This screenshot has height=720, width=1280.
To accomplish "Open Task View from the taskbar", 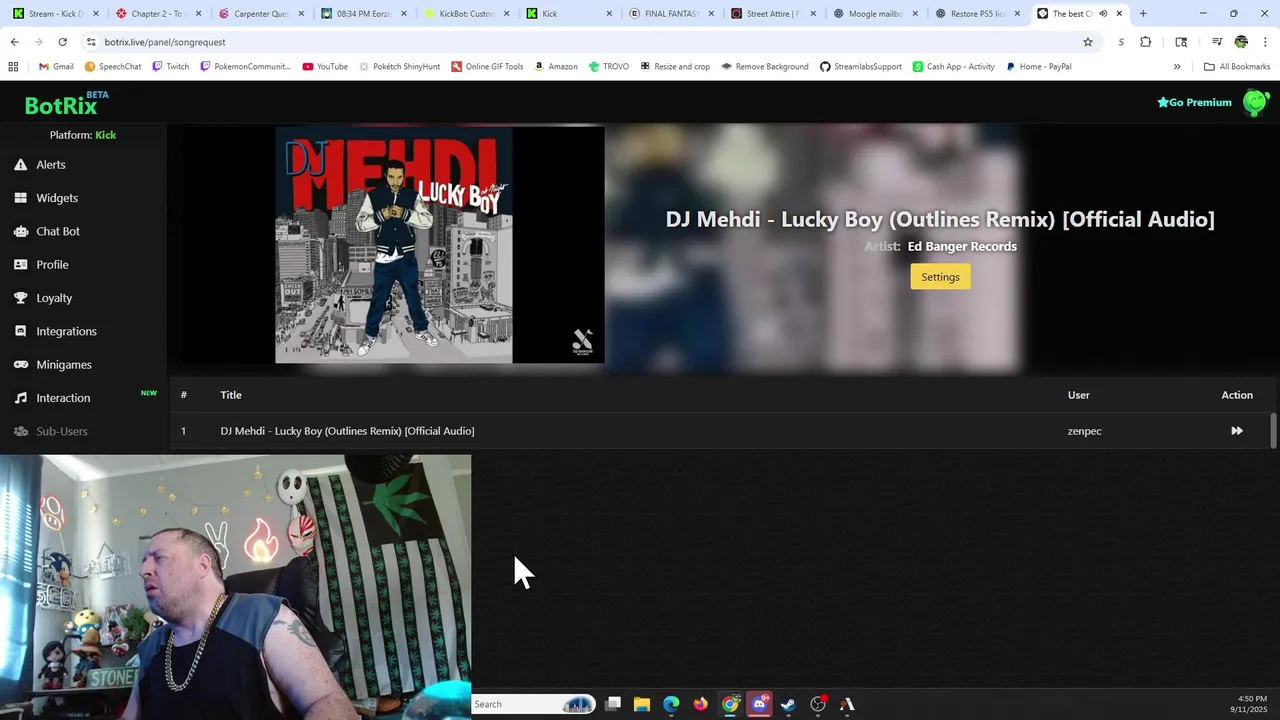I will pyautogui.click(x=613, y=704).
